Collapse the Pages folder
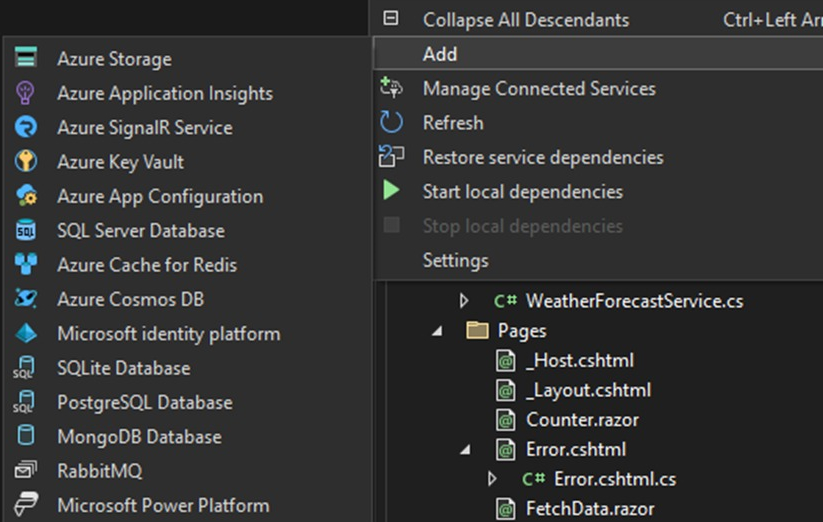The height and width of the screenshot is (522, 823). coord(437,331)
